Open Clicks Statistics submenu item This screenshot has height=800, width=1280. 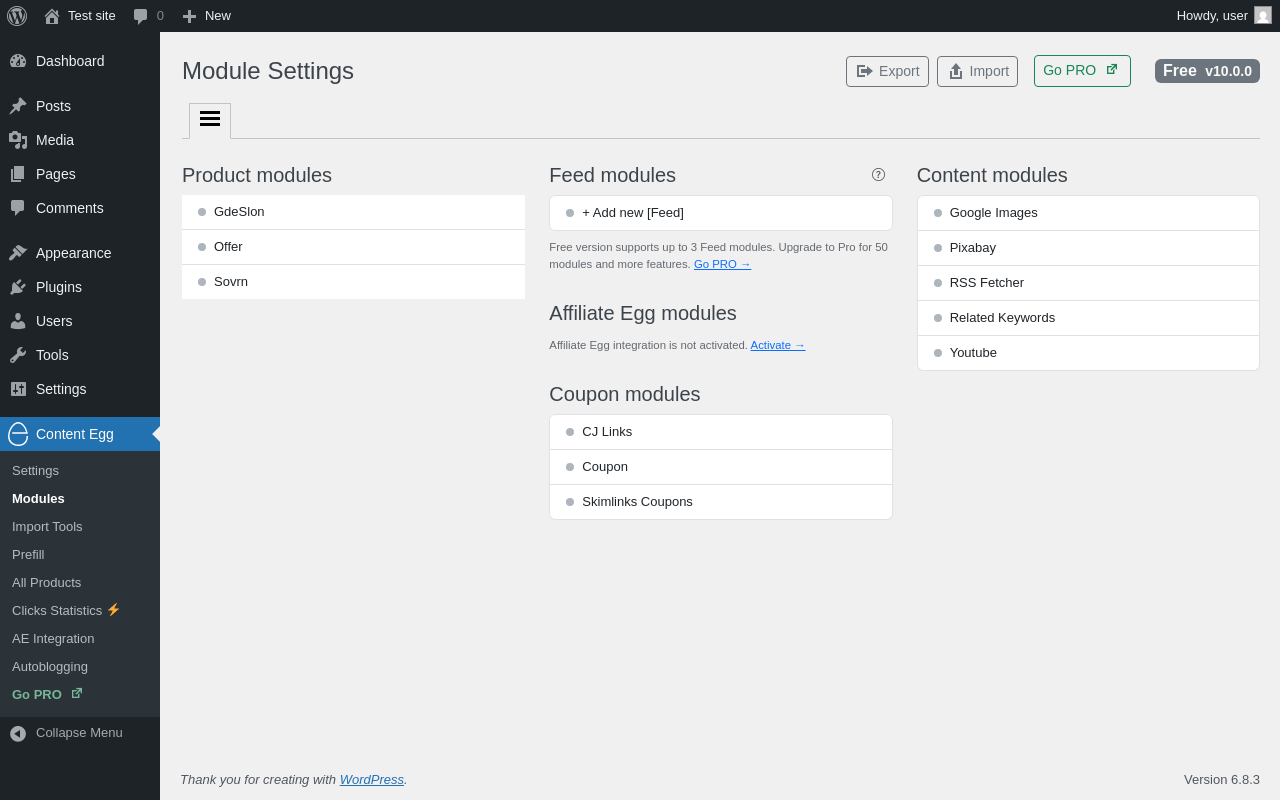pos(57,611)
